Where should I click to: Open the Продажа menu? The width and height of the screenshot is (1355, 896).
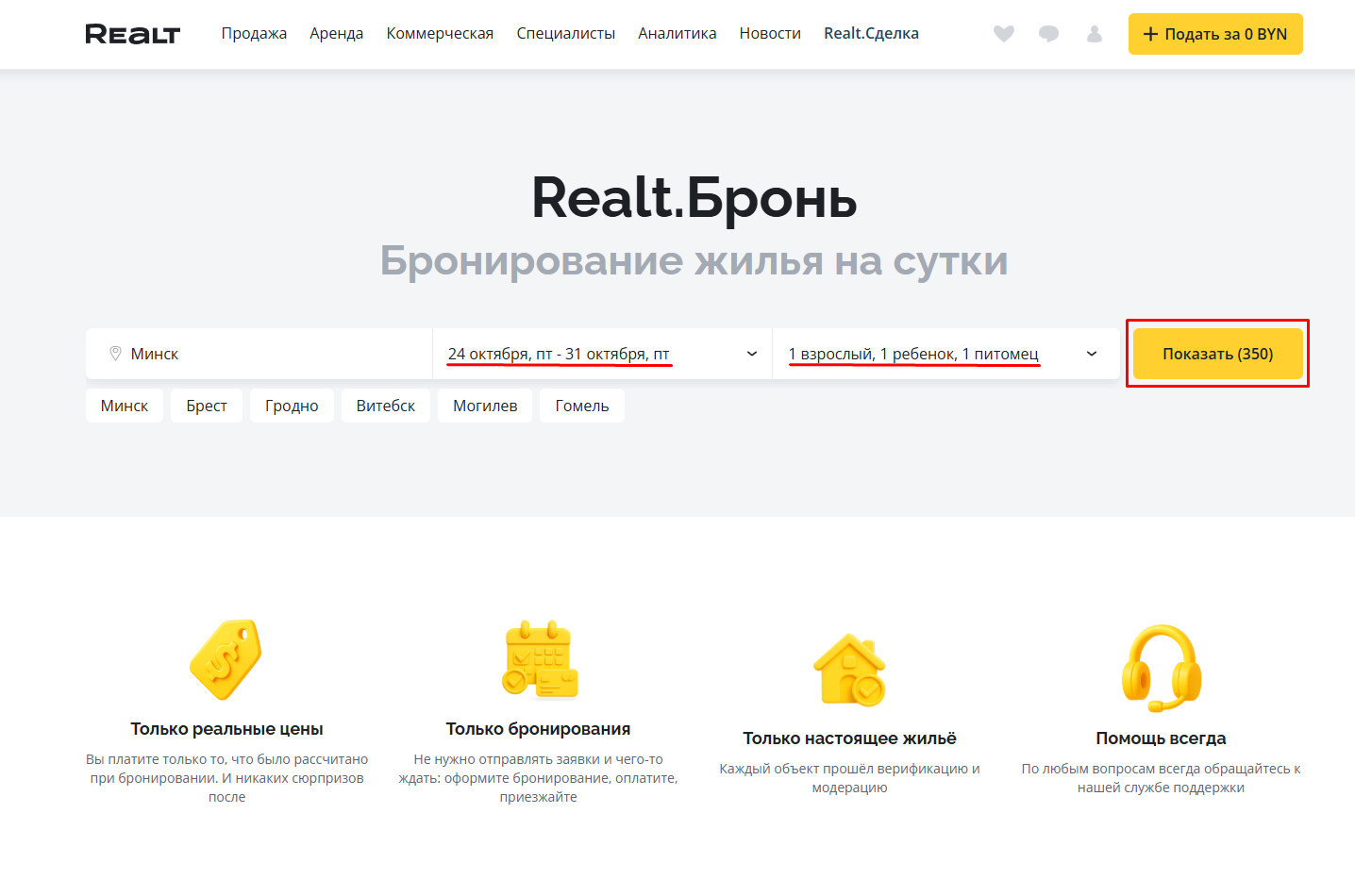(x=254, y=34)
